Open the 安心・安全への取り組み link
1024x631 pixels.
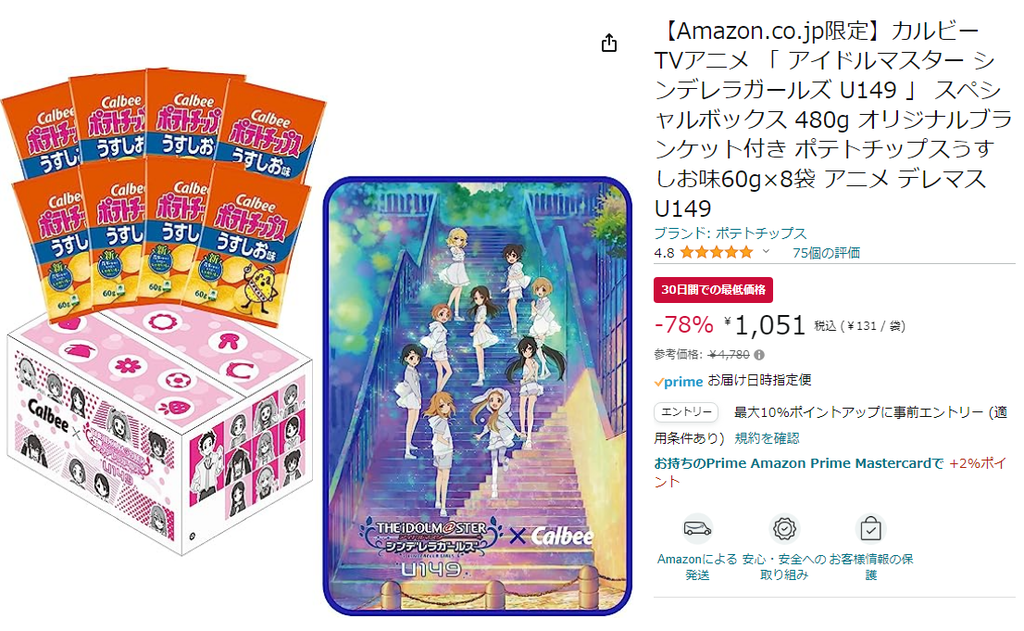[784, 567]
